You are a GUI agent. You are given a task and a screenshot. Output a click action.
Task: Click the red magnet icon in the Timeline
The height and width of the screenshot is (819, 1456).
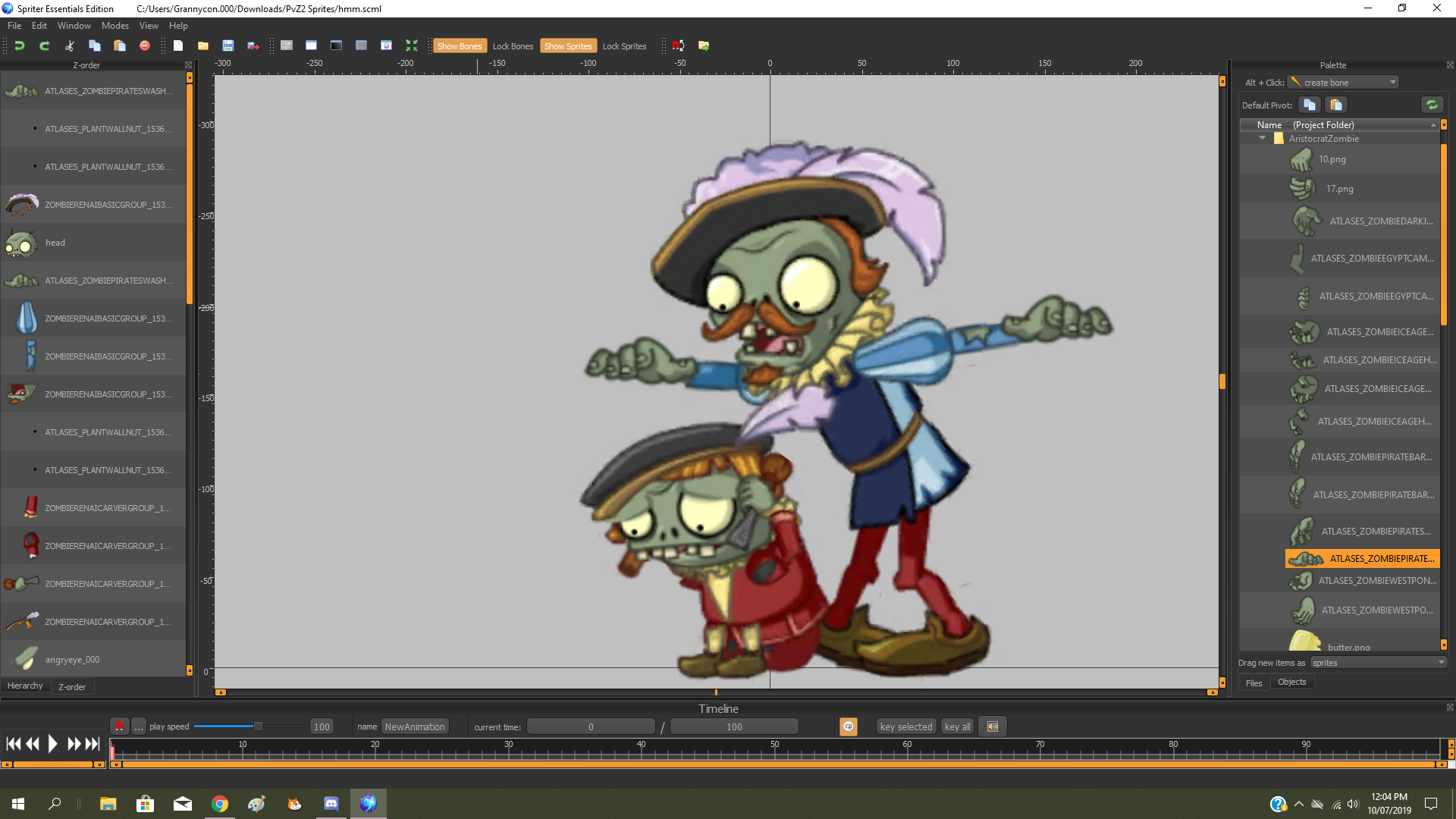pos(119,726)
